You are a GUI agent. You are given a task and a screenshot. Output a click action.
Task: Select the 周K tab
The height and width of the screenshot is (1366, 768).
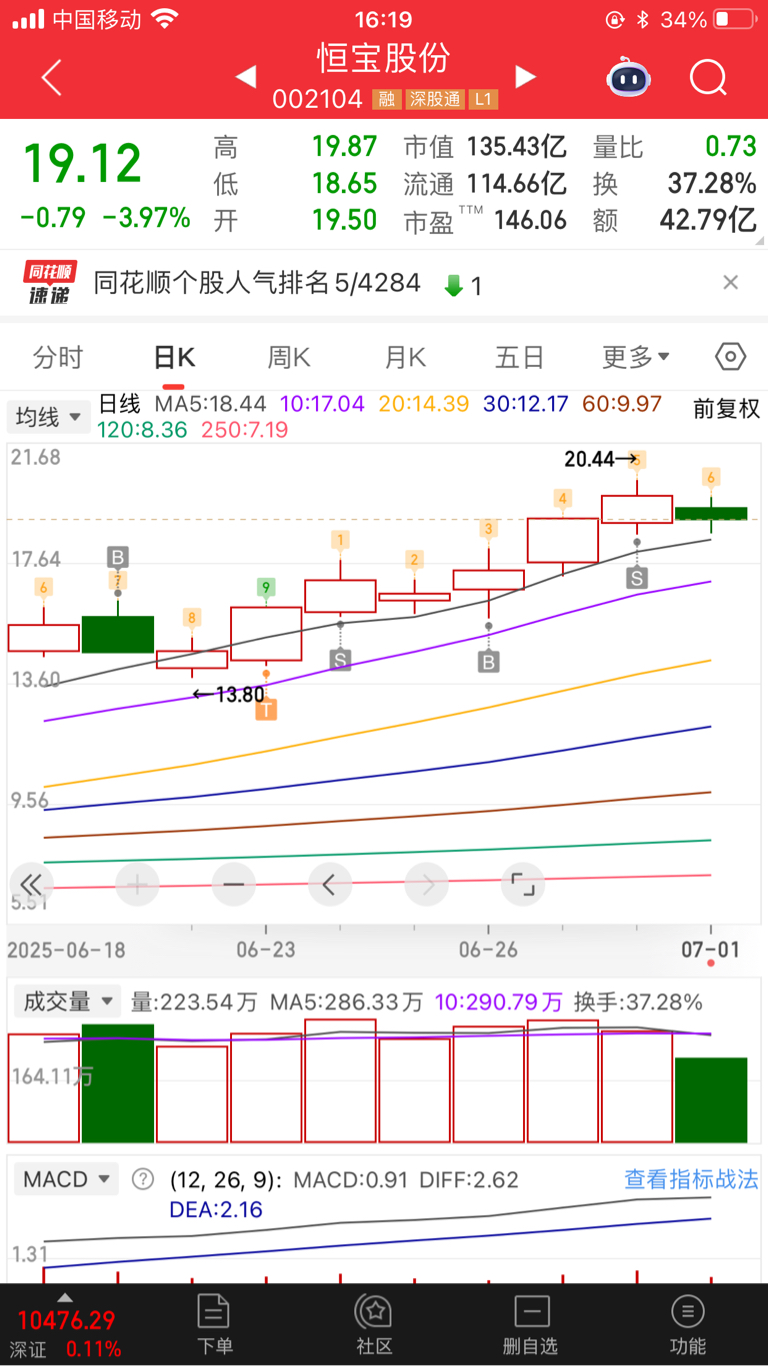[289, 357]
